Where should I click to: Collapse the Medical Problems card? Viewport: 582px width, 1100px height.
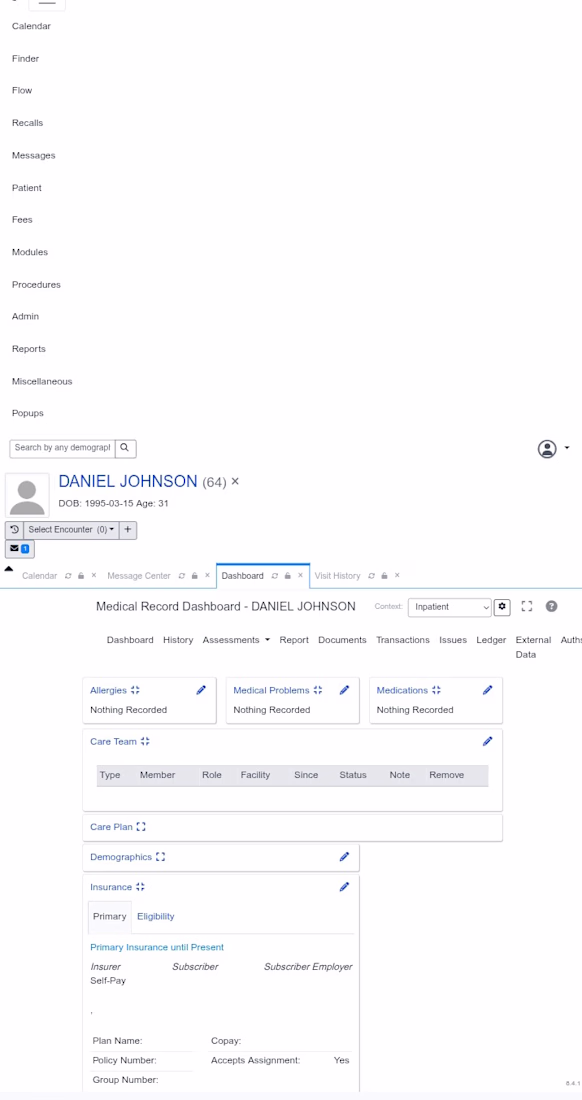click(x=318, y=691)
